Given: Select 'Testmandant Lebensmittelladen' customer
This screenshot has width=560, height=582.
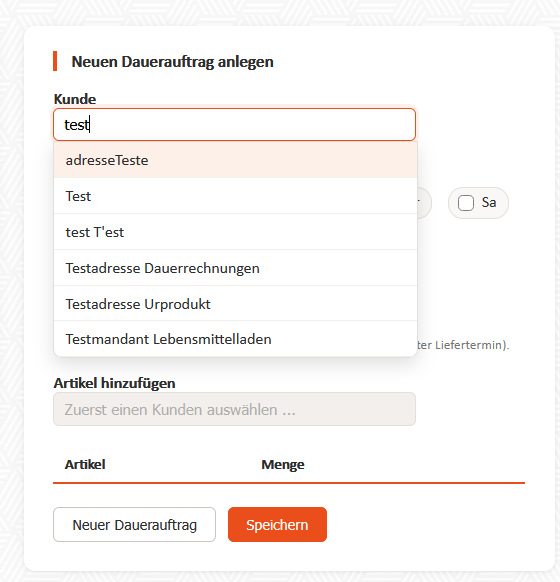Looking at the screenshot, I should point(235,339).
